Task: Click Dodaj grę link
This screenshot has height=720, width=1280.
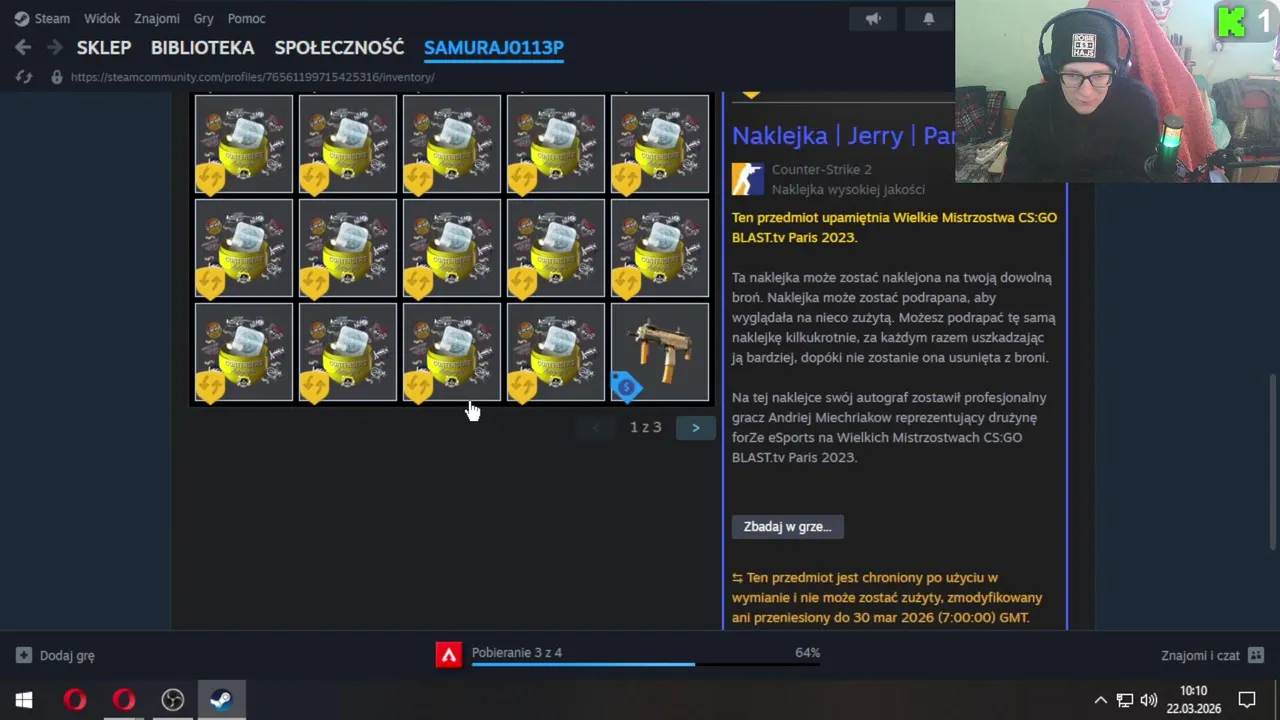Action: pos(67,655)
